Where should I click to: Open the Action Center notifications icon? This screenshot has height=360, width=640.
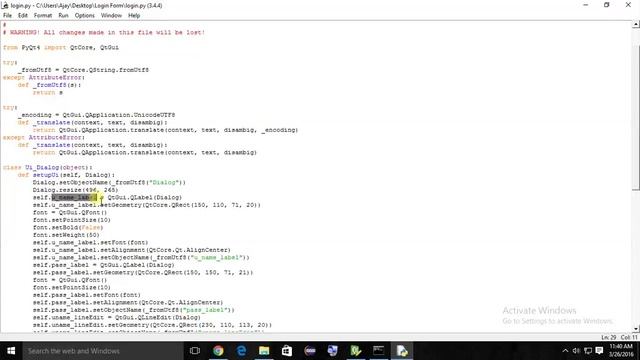point(599,351)
